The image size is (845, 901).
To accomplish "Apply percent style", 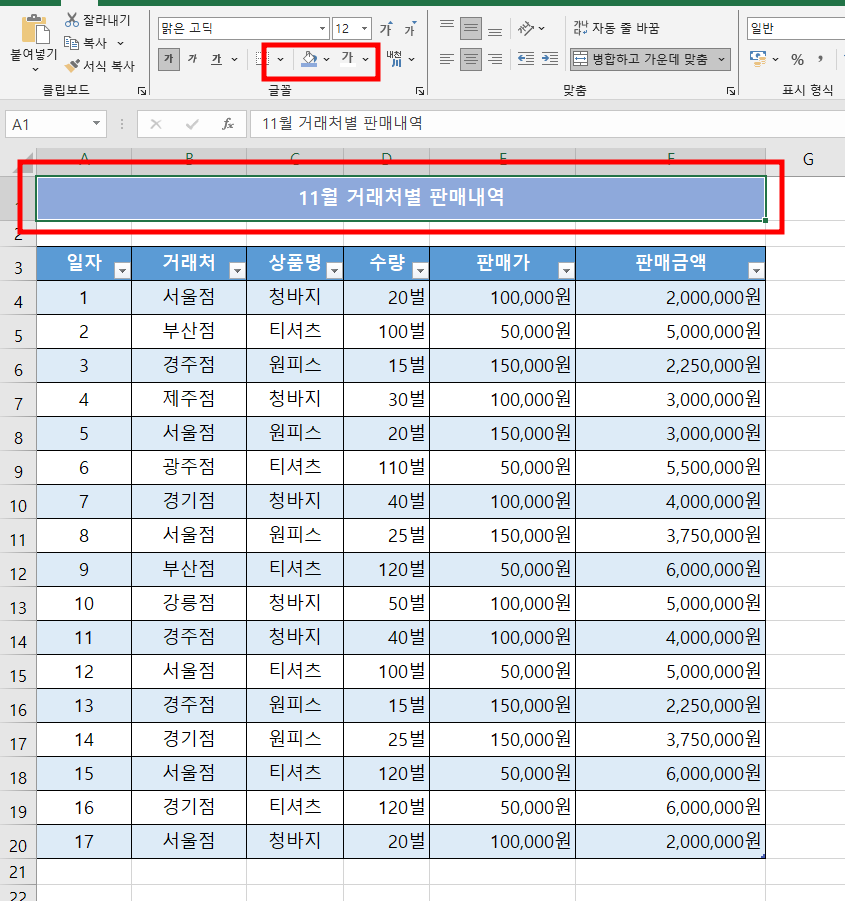I will point(797,59).
